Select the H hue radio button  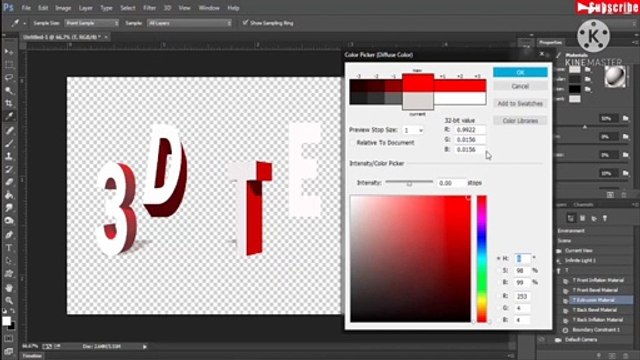(498, 258)
